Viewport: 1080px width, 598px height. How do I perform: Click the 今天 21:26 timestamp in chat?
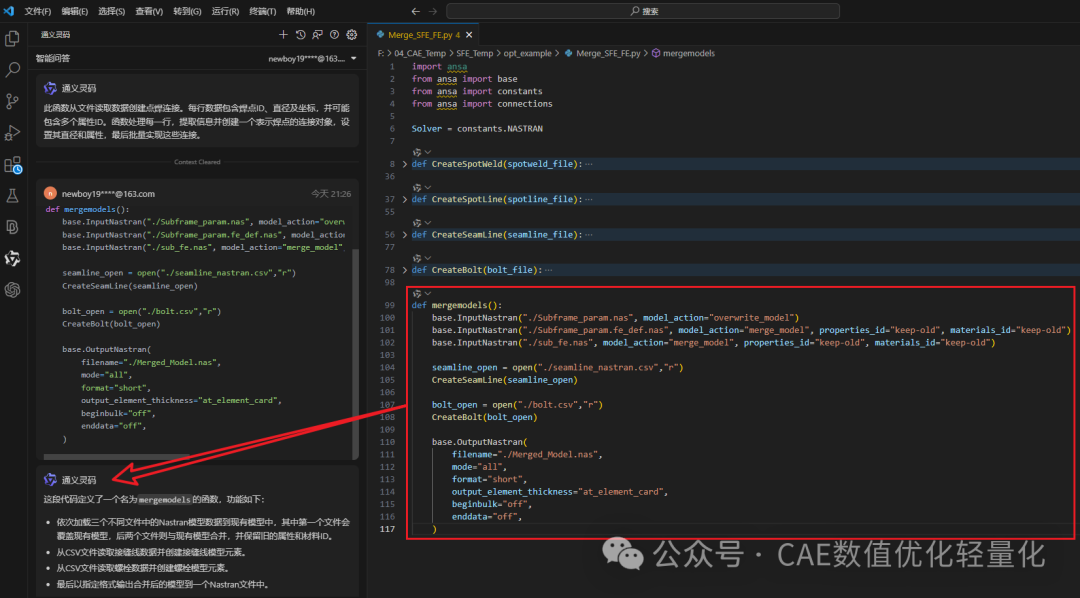pyautogui.click(x=331, y=194)
